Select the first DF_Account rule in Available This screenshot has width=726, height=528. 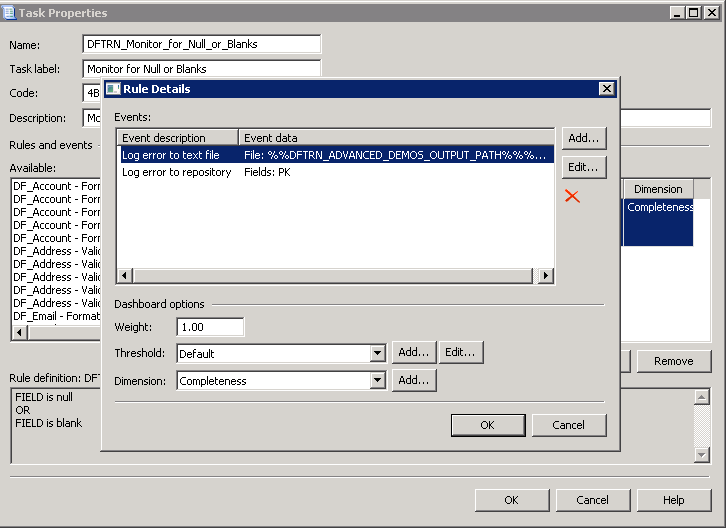tap(56, 186)
